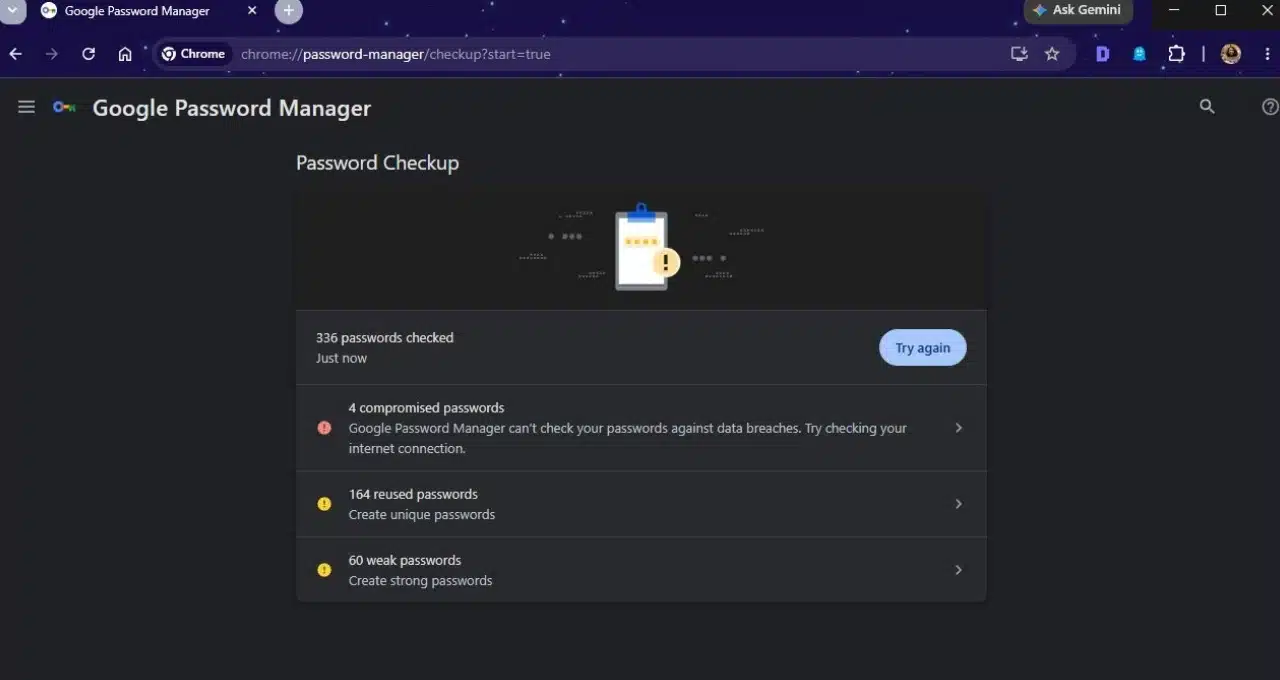Click the yellow reused passwords warning icon
The image size is (1280, 680).
(324, 504)
